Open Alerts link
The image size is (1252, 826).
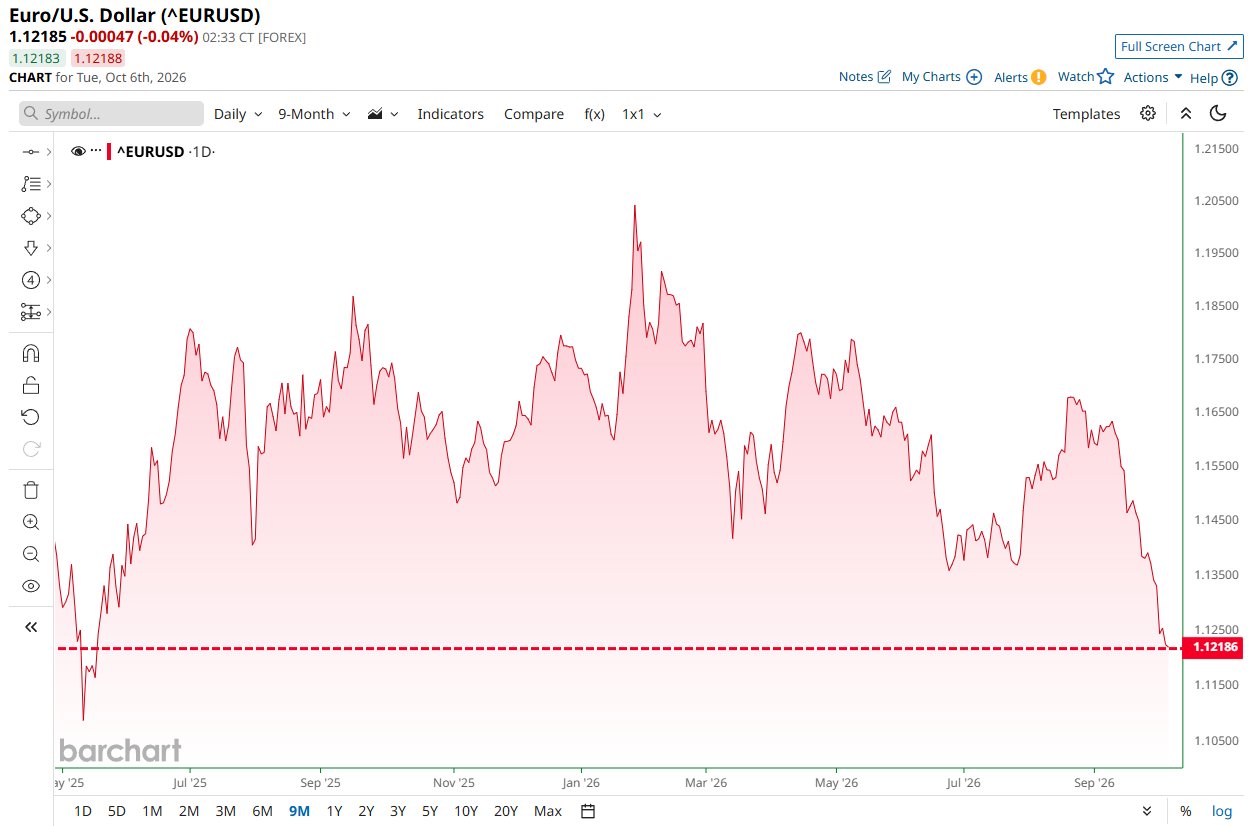point(1020,77)
